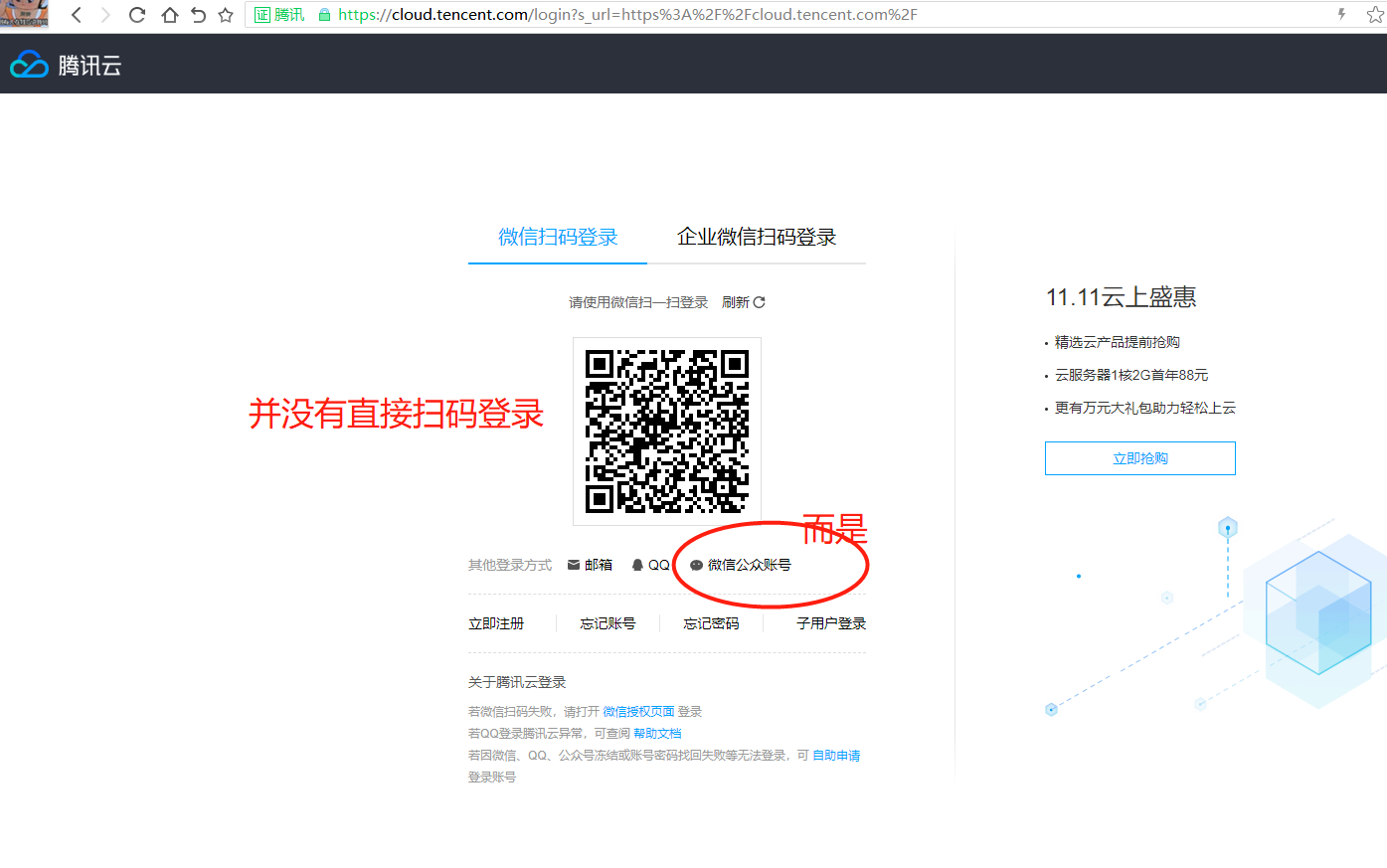This screenshot has height=868, width=1387.
Task: Click the 刷新 link to refresh QR code
Action: tap(736, 302)
